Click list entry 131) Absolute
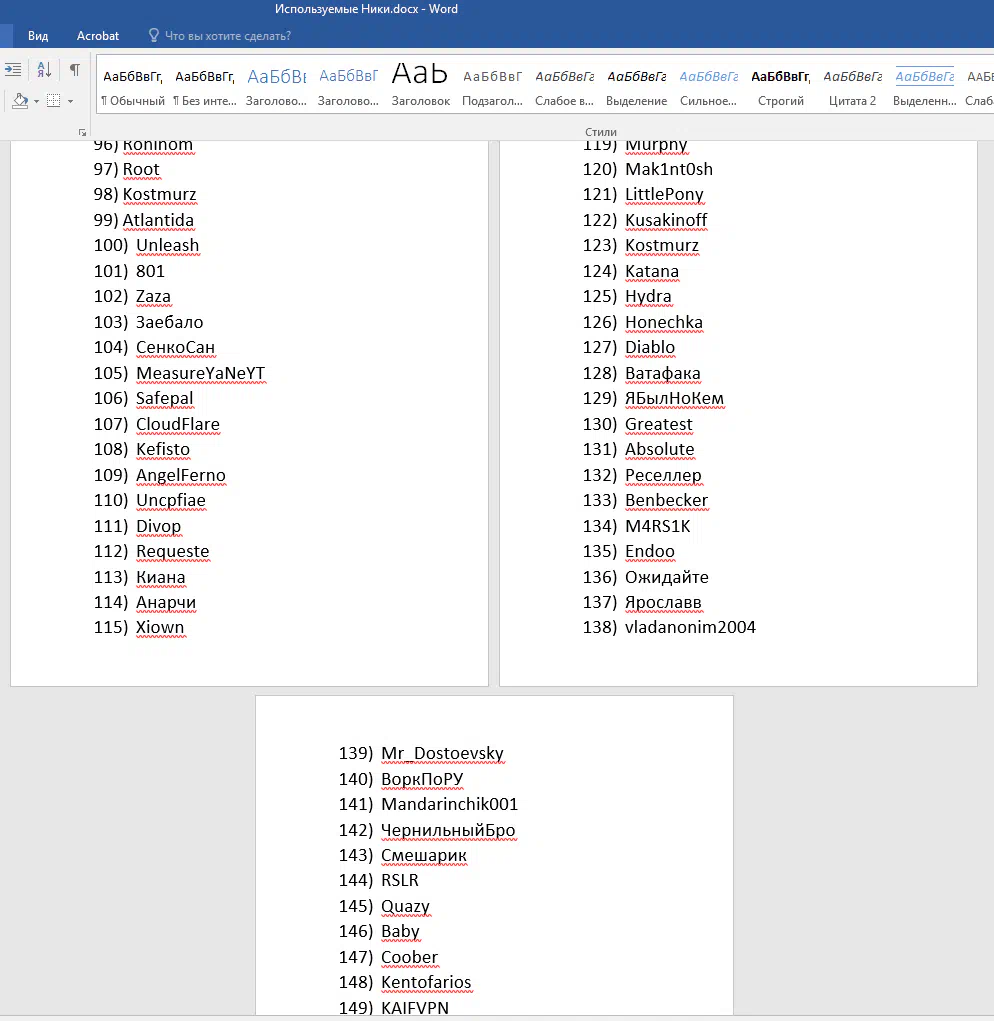The image size is (994, 1021). 639,449
